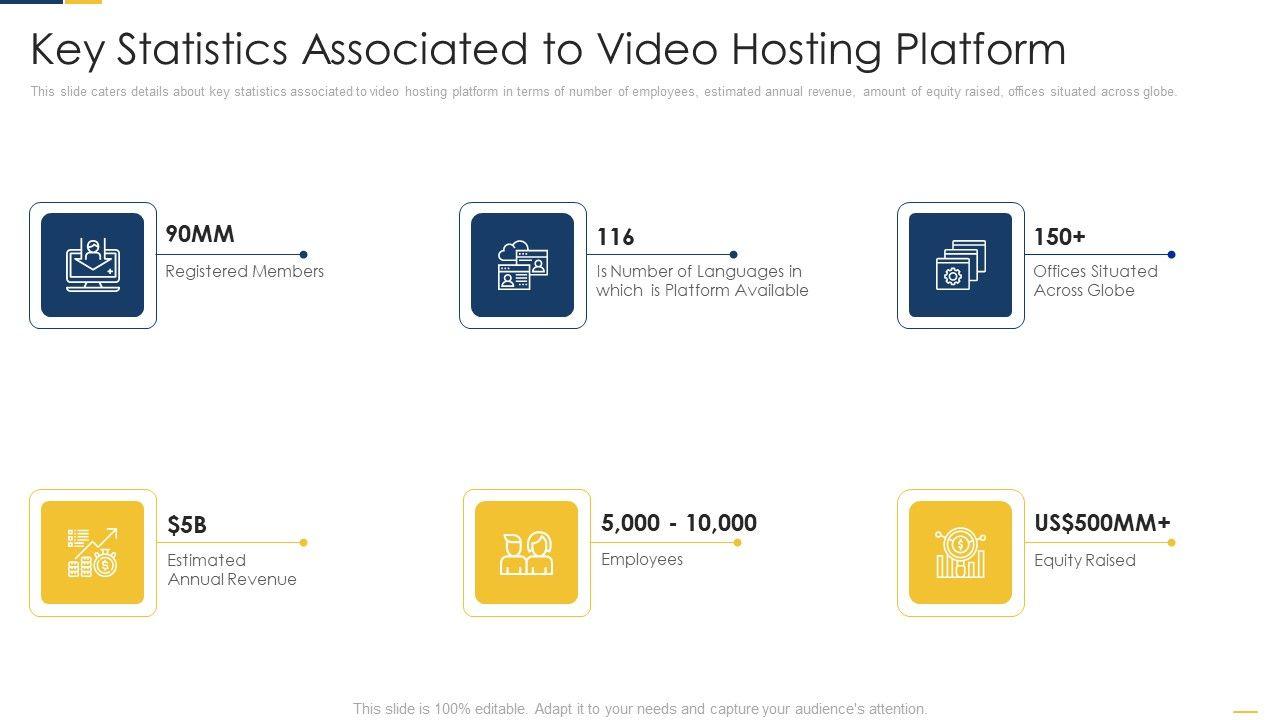Click the employees two-people icon
The height and width of the screenshot is (720, 1280).
[526, 553]
